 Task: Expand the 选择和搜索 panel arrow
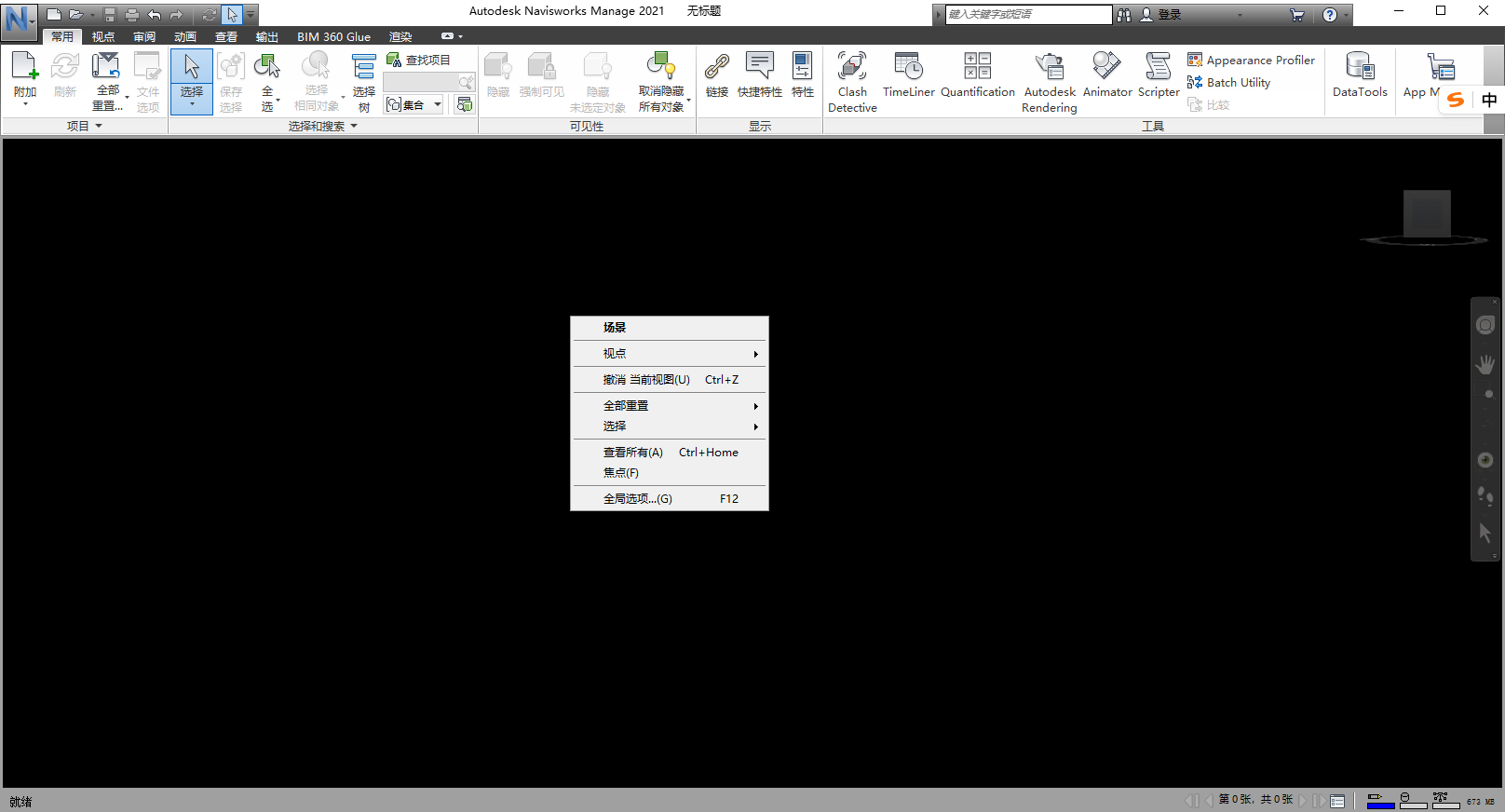pos(354,126)
